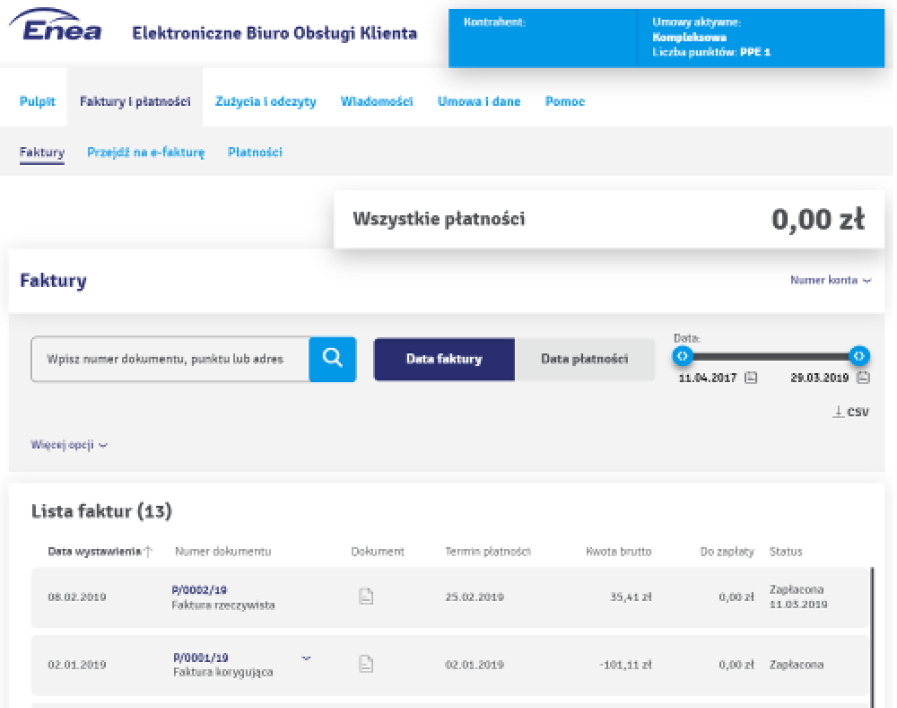Click Przejdź na e-fakturę link
897x708 pixels.
tap(146, 153)
